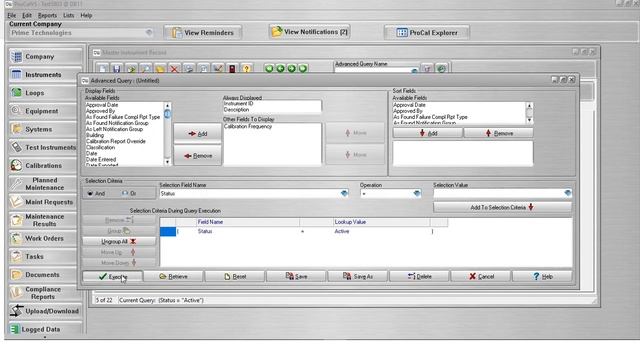Click down arrow of Sort Fields list scrollbar
640x360 pixels.
529,120
